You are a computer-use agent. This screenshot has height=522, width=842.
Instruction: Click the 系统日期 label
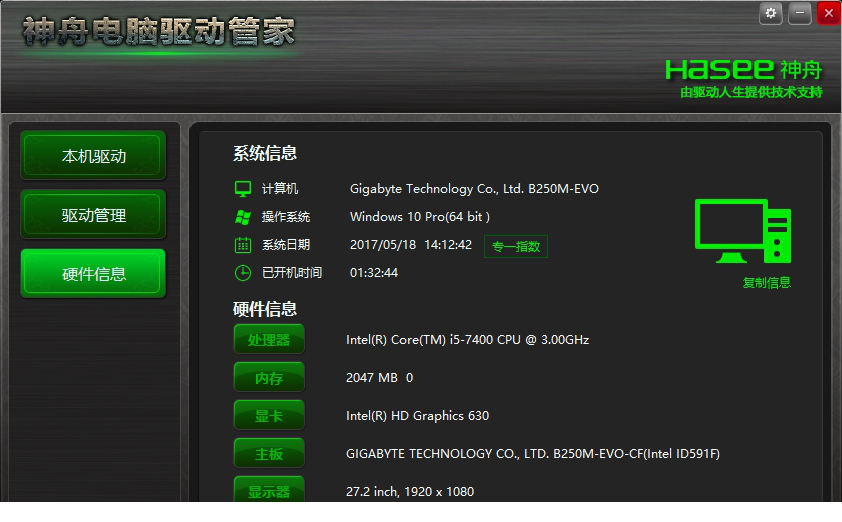point(286,245)
